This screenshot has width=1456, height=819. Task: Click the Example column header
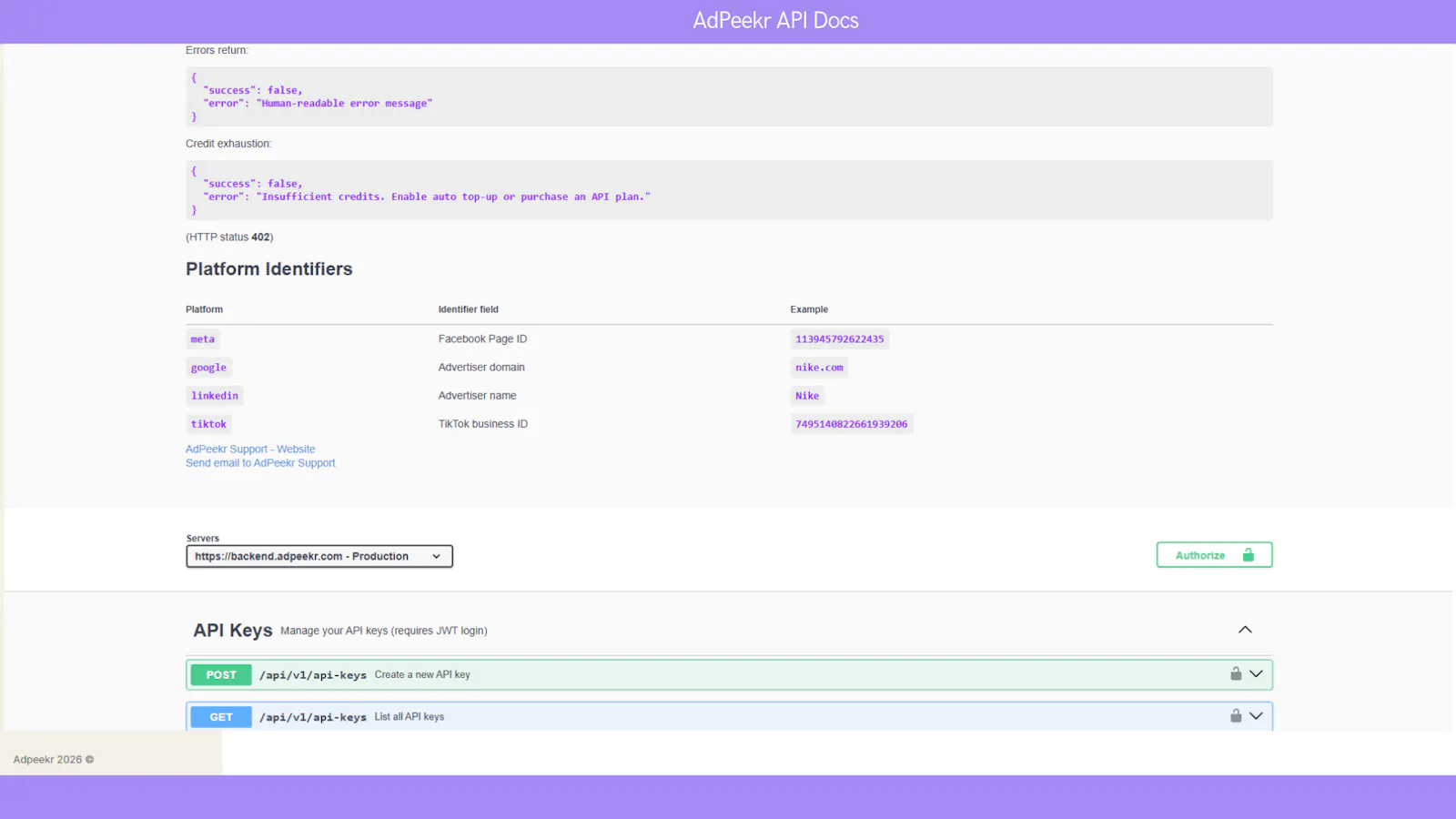tap(809, 309)
